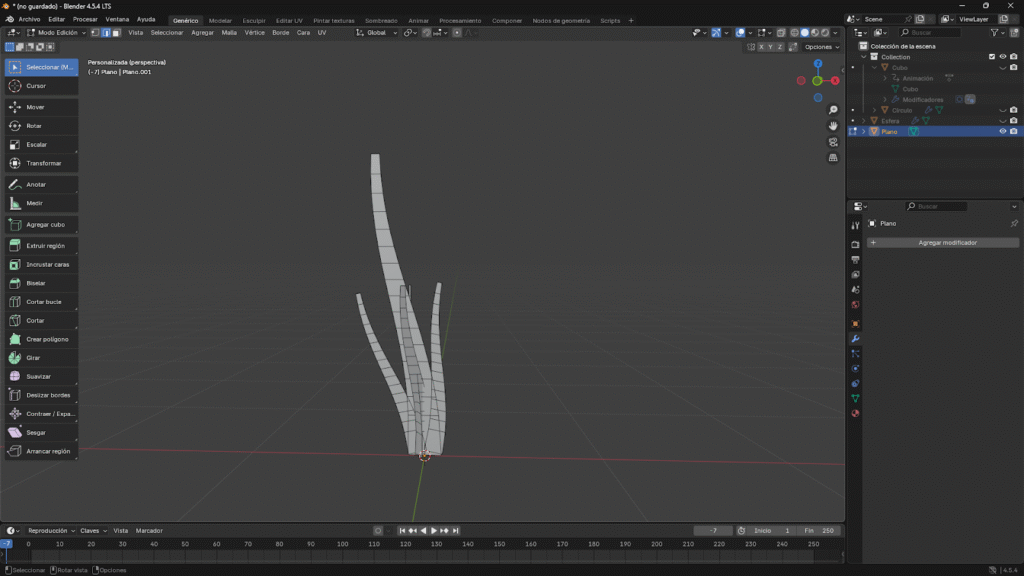Screen dimensions: 1024x576
Task: Switch to face select mode
Action: point(116,33)
